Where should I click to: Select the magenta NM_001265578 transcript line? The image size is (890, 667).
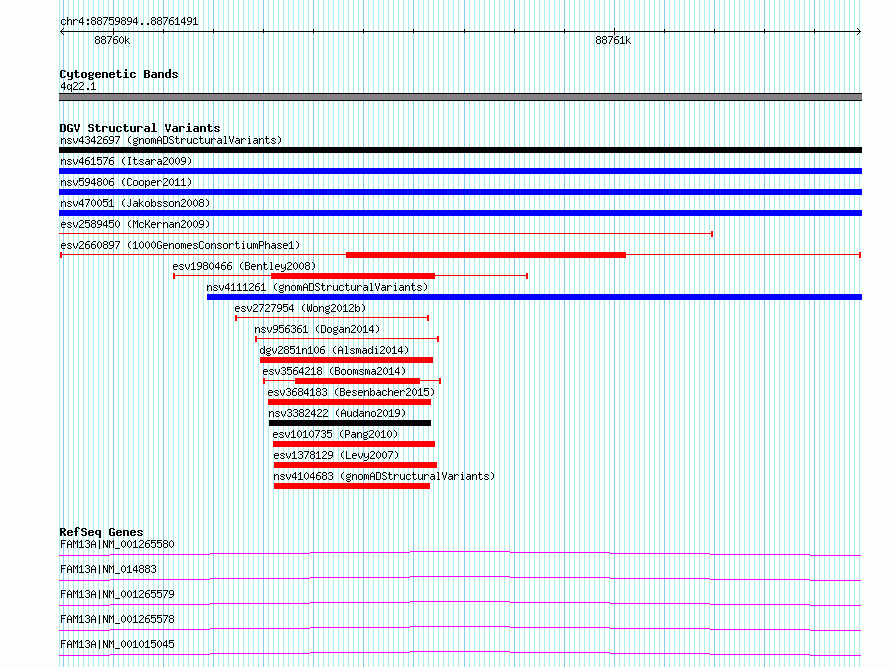[x=460, y=628]
